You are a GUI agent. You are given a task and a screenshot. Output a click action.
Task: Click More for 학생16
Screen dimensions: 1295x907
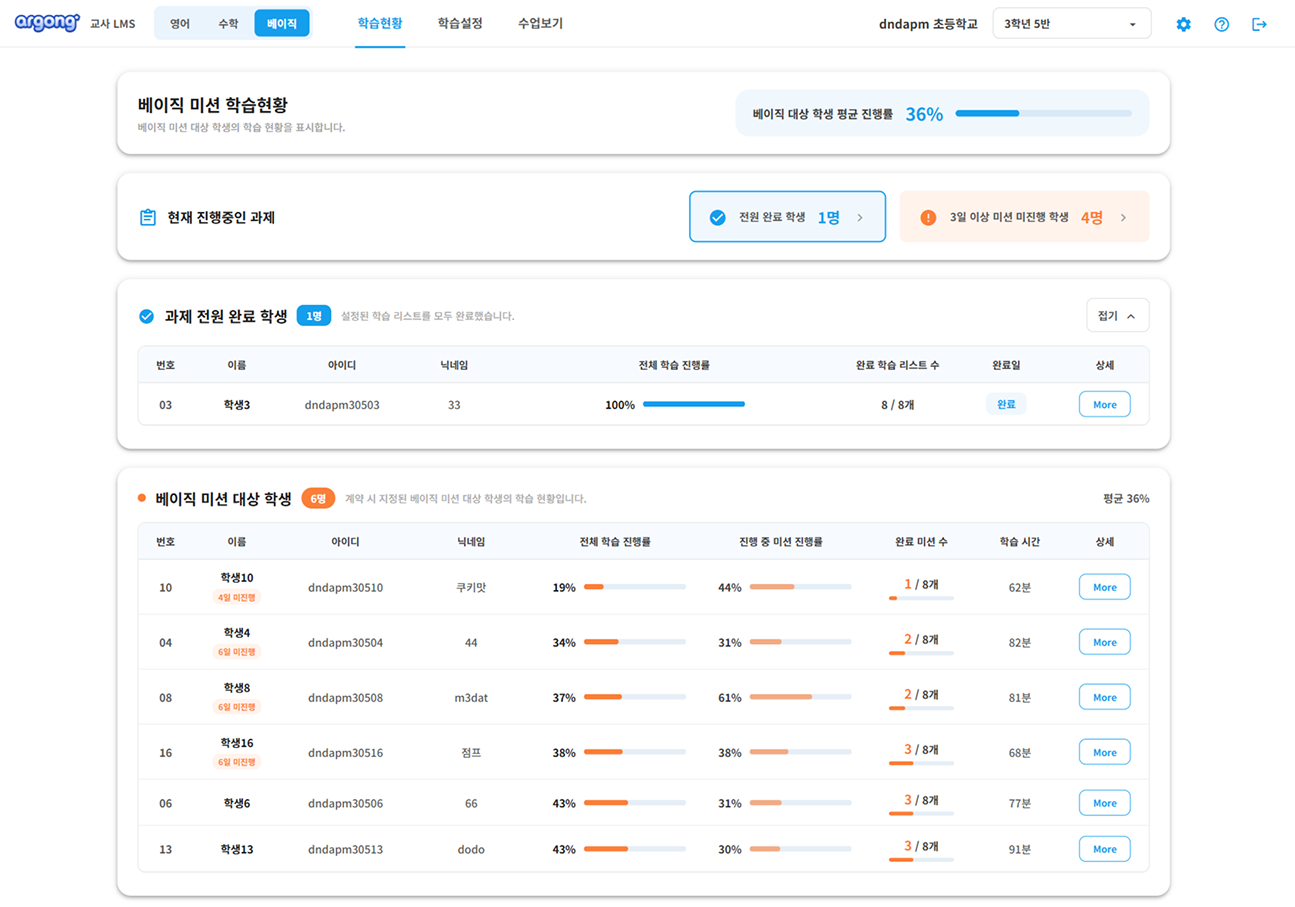(x=1105, y=752)
